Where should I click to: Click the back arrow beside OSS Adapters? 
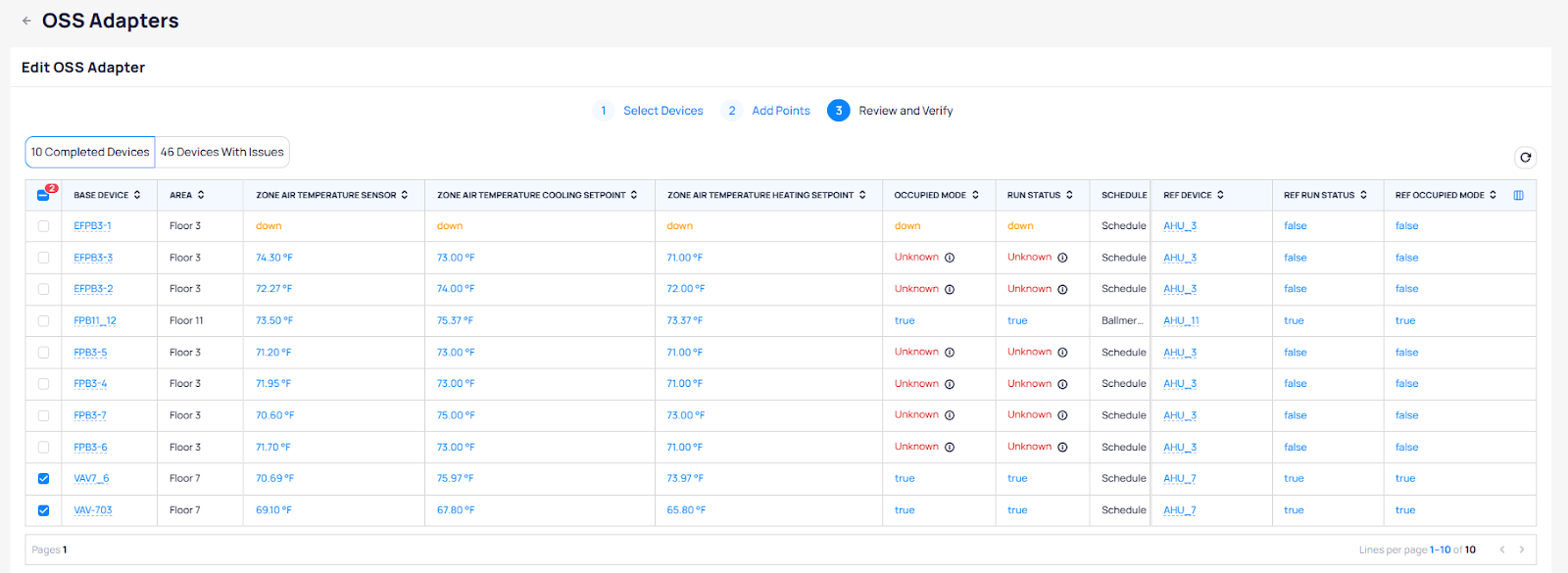(26, 21)
